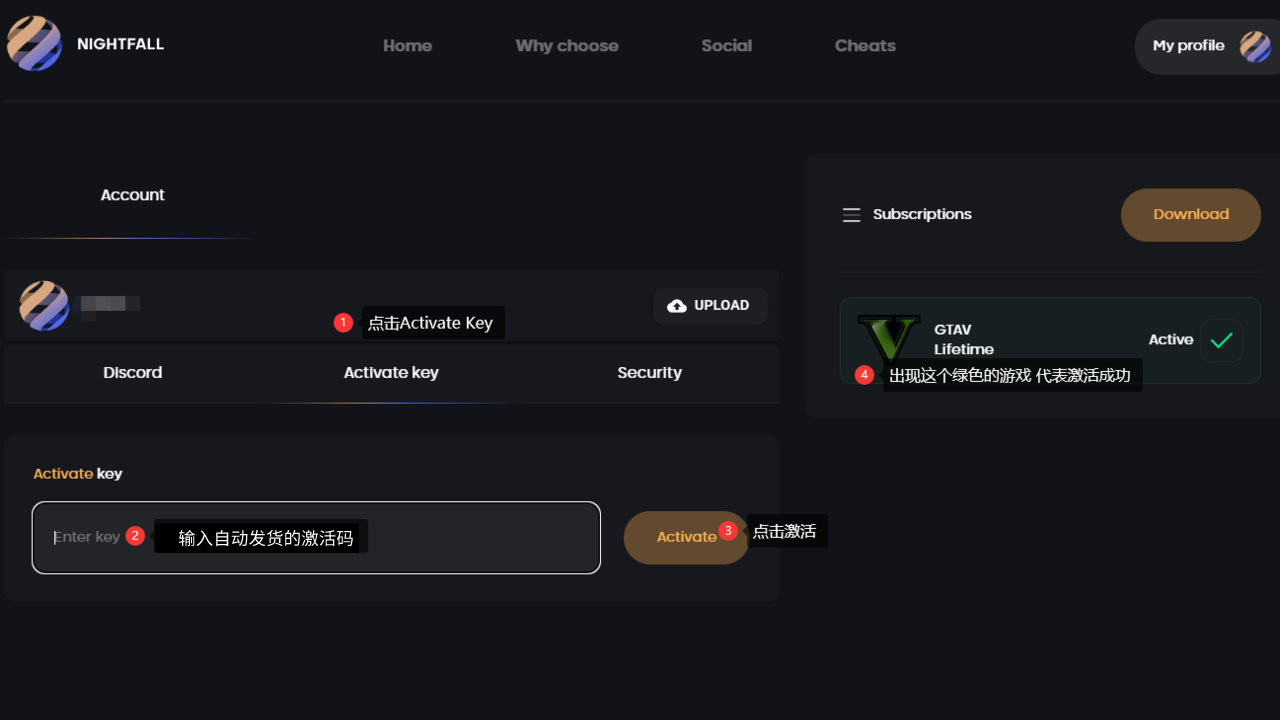This screenshot has width=1280, height=720.
Task: Click the cloud upload icon
Action: [677, 306]
